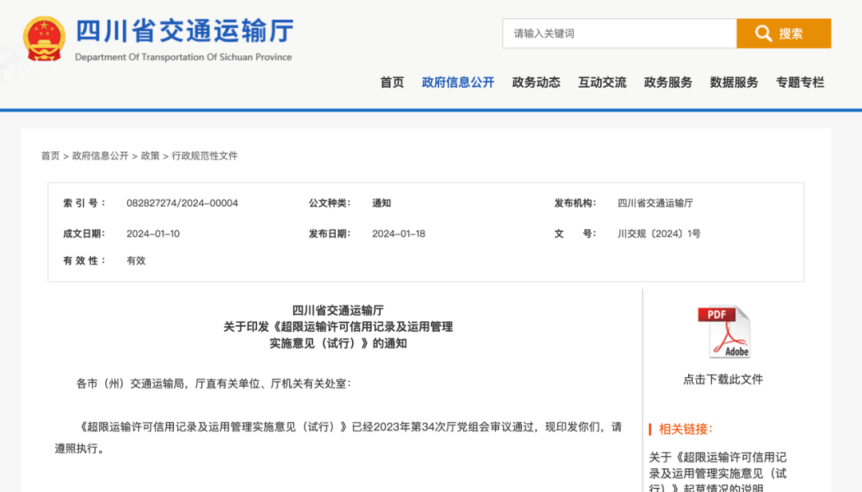
Task: Click the 相关链接 section heading
Action: tap(686, 429)
